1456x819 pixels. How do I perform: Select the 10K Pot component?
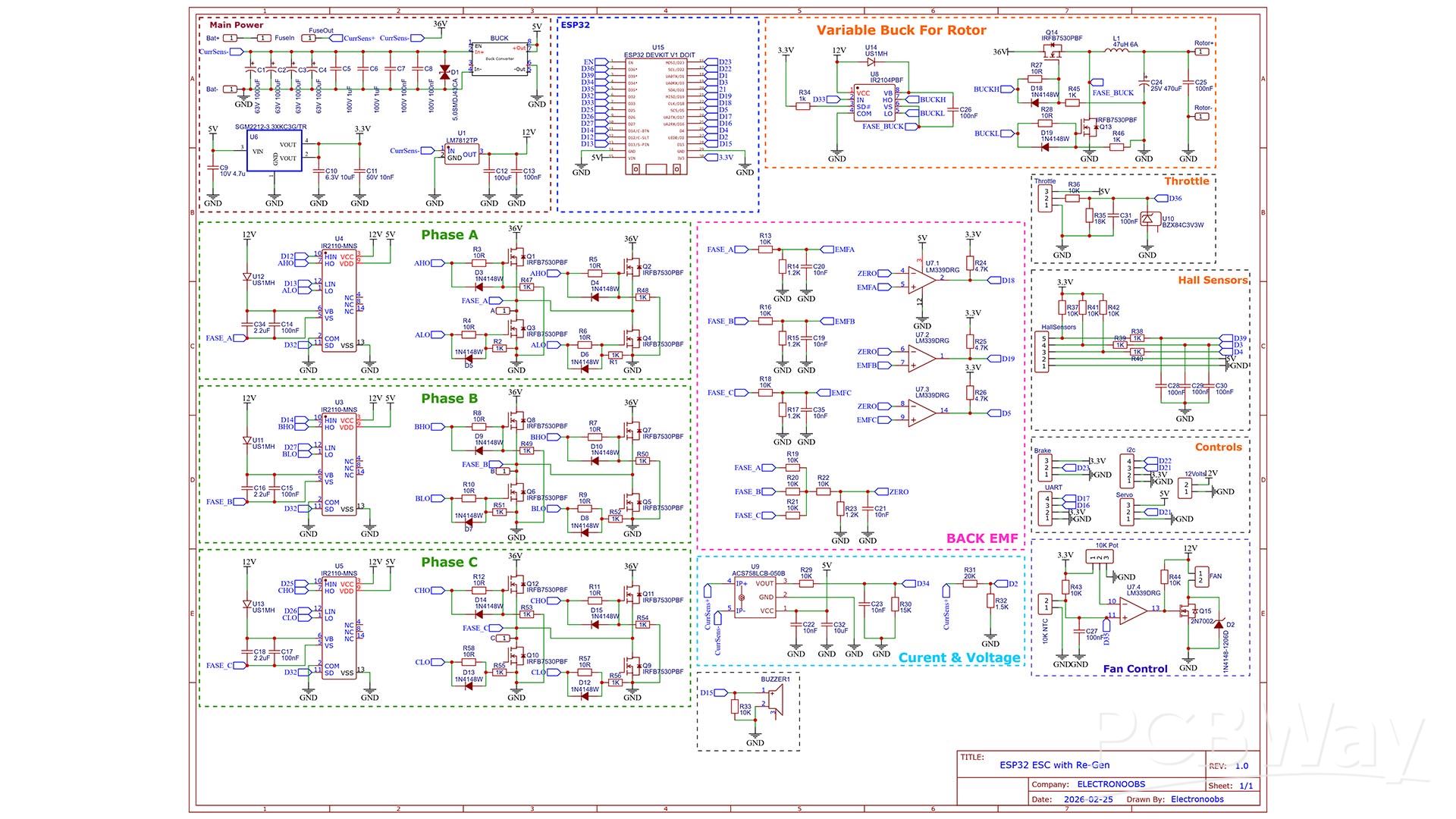click(x=1100, y=558)
